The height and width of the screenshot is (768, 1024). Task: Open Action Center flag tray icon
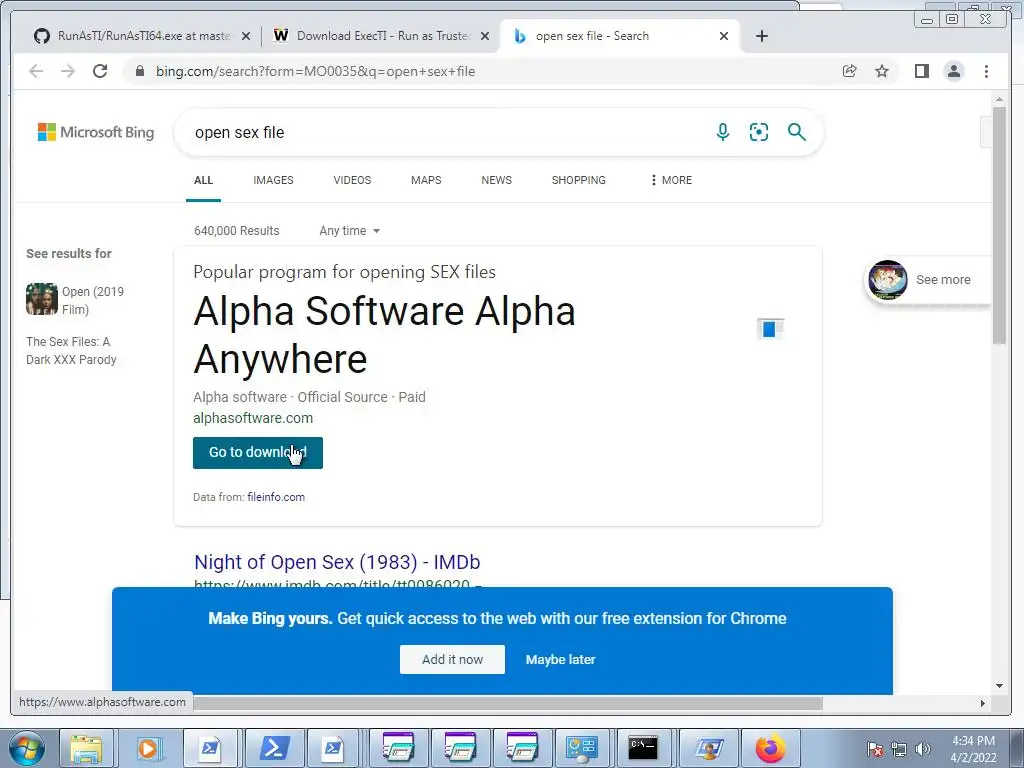coord(875,749)
